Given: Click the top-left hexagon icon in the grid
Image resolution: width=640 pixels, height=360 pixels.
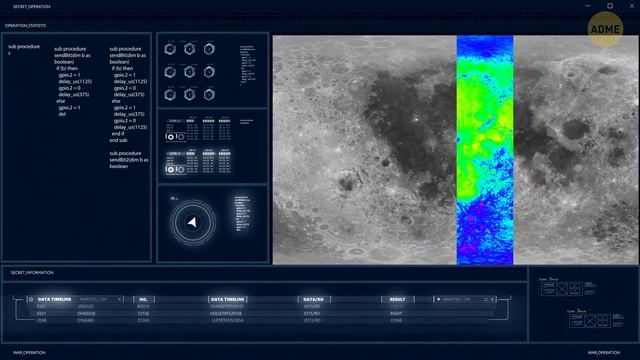Looking at the screenshot, I should [x=170, y=49].
